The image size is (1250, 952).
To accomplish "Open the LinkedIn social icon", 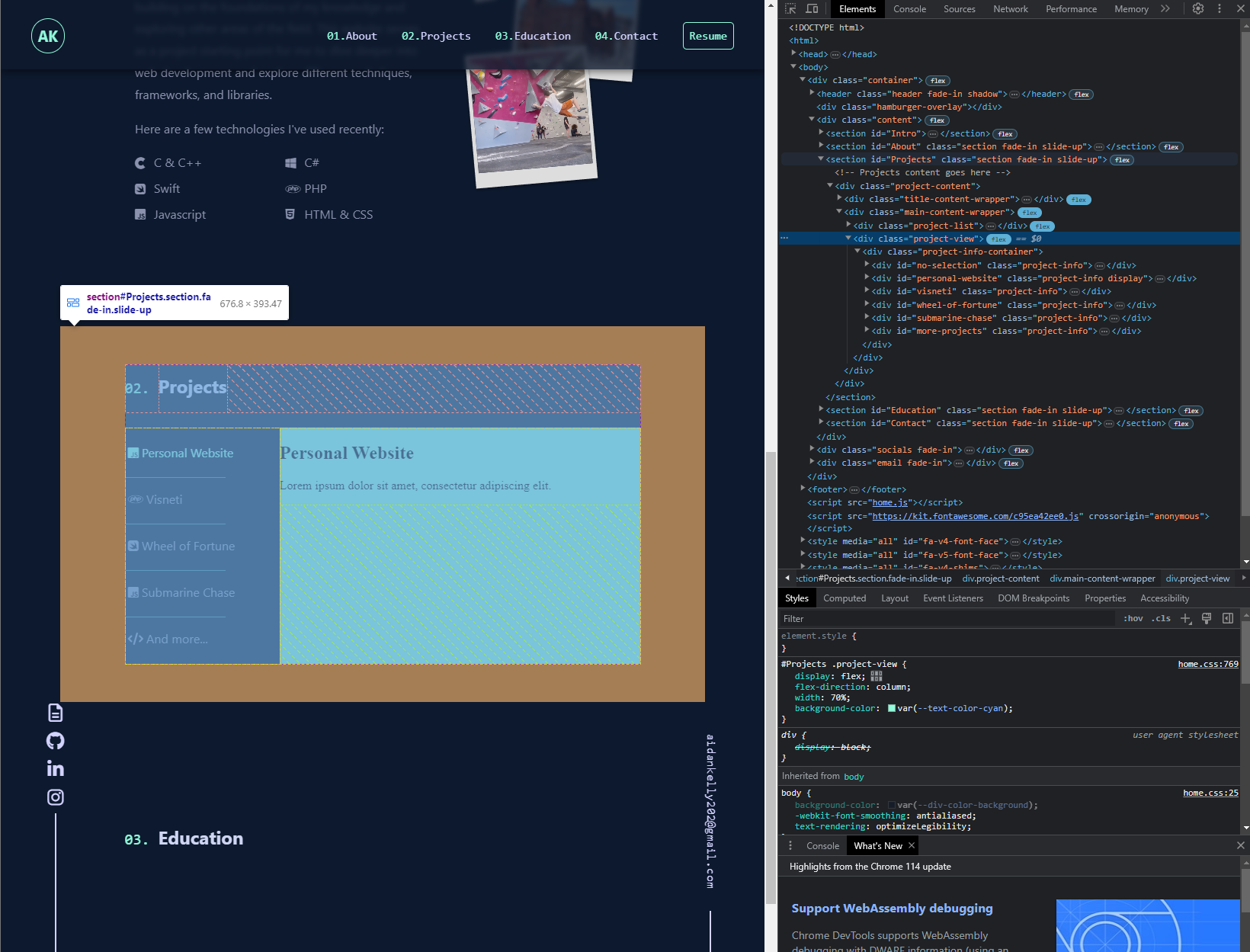I will click(x=56, y=768).
